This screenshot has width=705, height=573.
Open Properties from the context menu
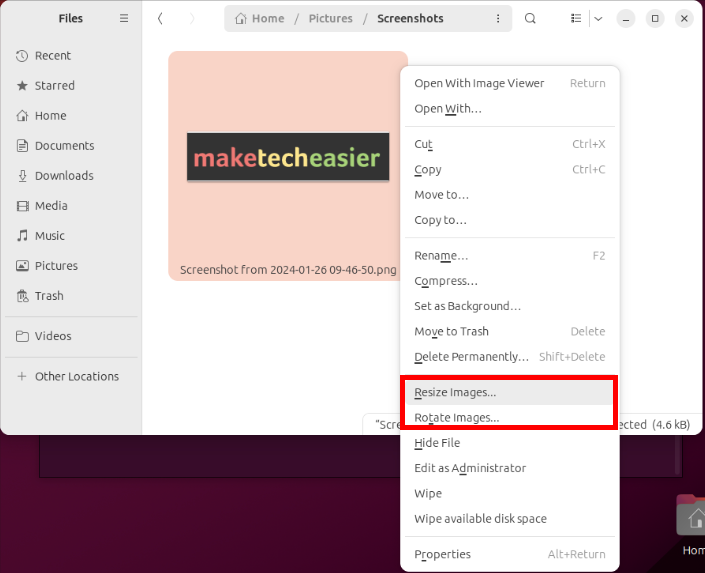[509, 554]
